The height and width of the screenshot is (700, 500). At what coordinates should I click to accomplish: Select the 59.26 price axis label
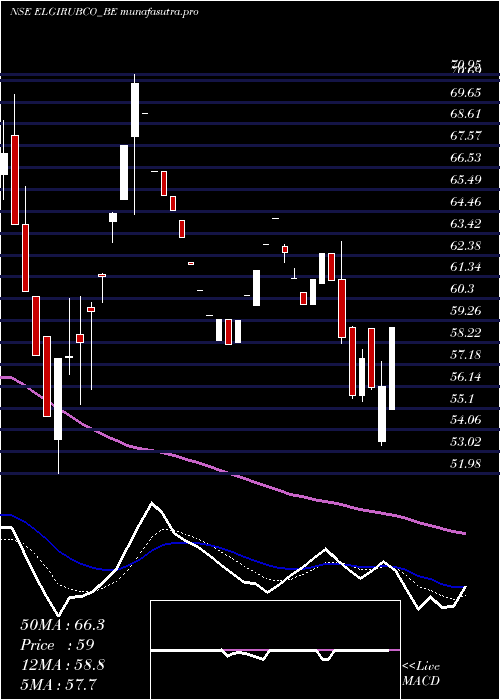pos(468,311)
